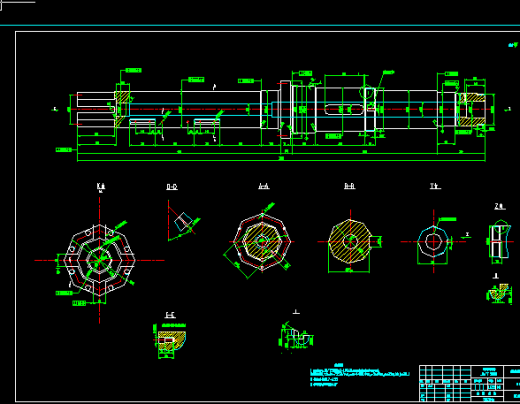Click the T direction view label
This screenshot has width=520, height=404.
point(435,186)
